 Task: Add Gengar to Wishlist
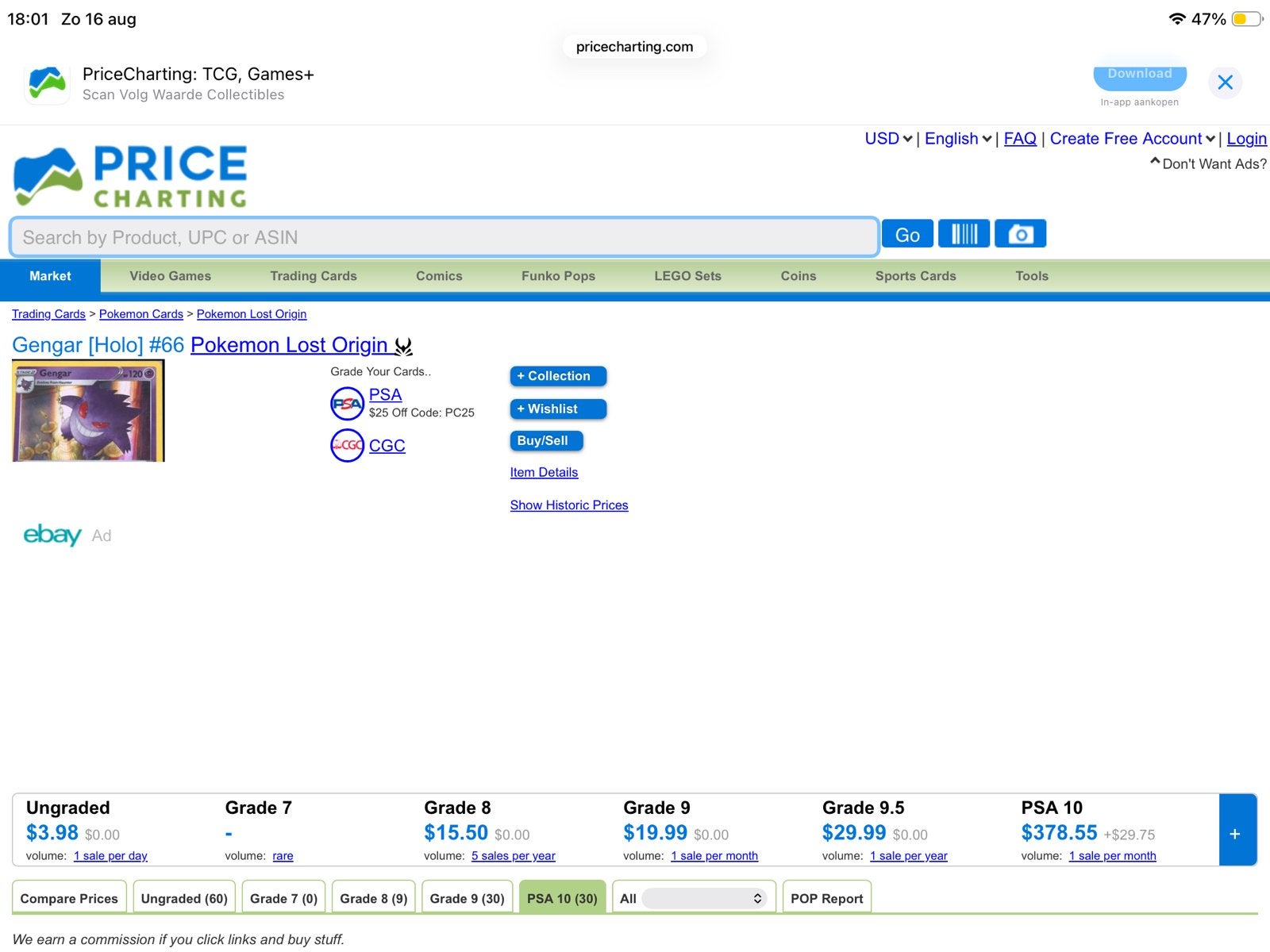click(x=558, y=409)
